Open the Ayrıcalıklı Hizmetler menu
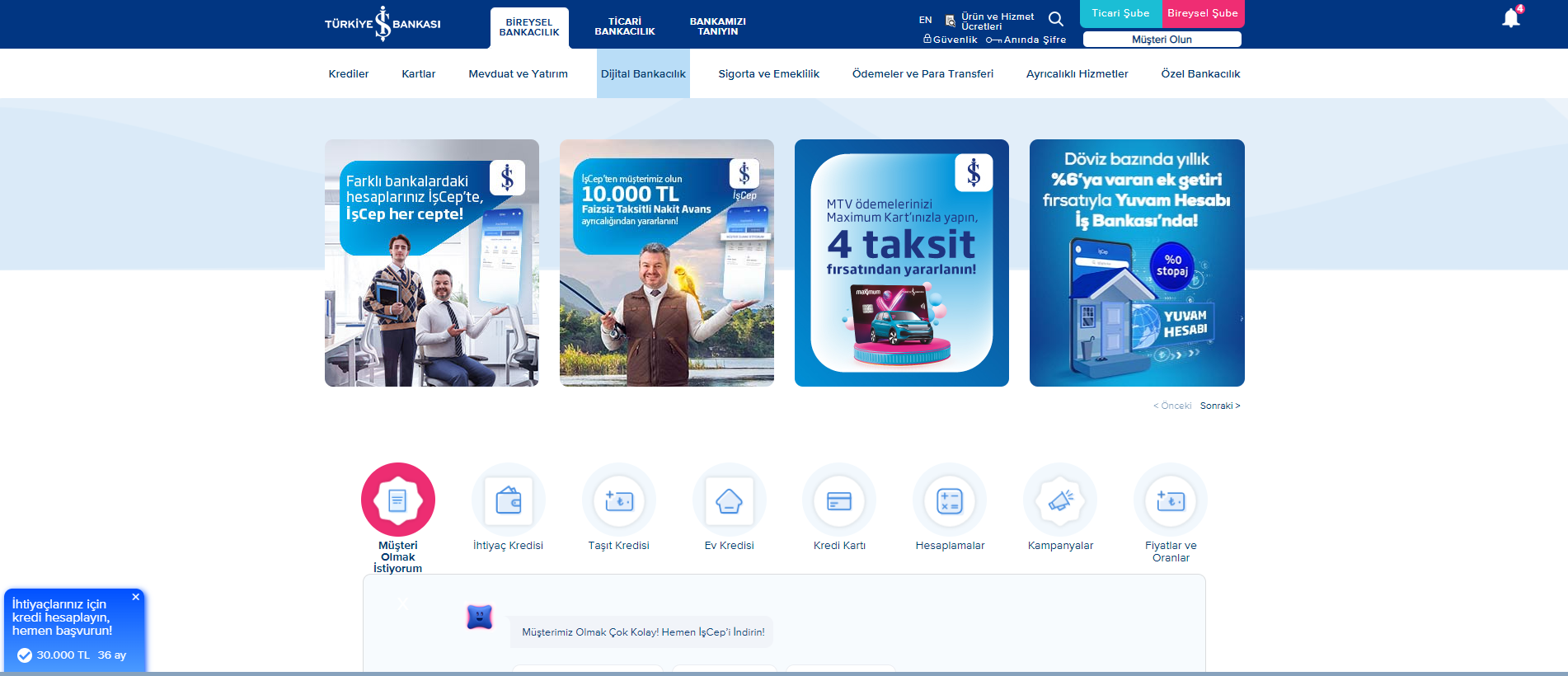 click(1077, 73)
